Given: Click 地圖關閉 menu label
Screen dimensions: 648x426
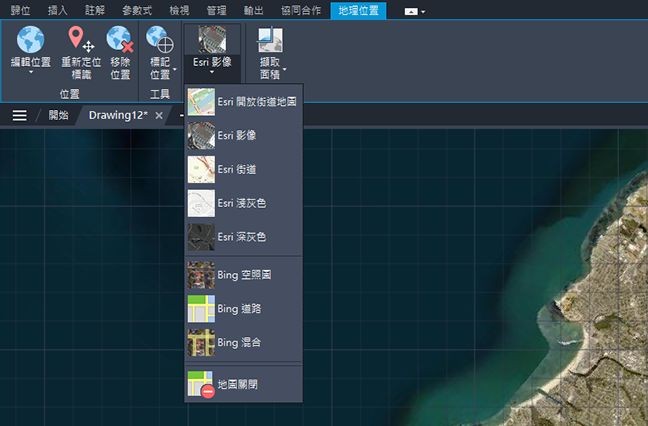Looking at the screenshot, I should [238, 384].
